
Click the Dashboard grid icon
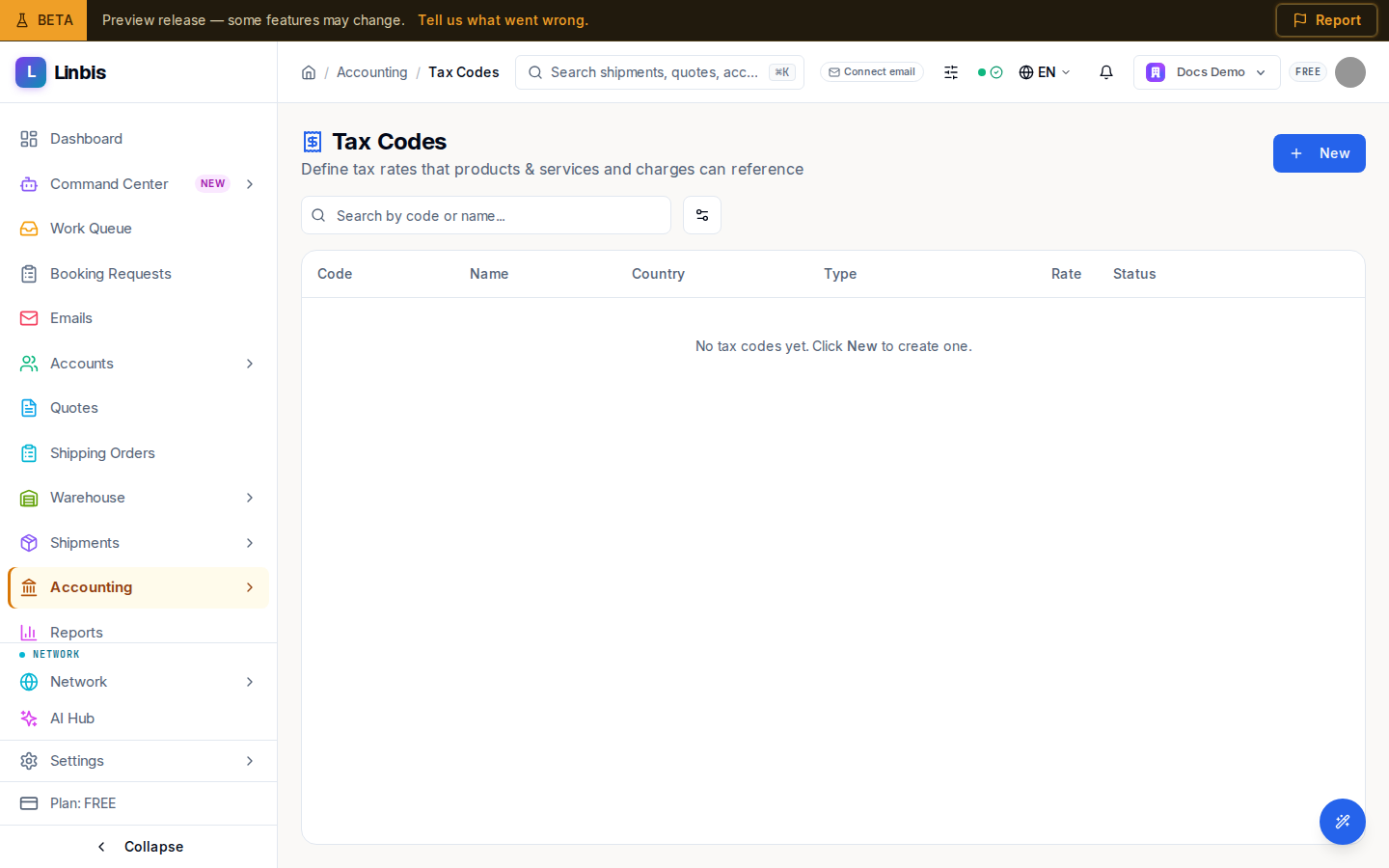(29, 139)
